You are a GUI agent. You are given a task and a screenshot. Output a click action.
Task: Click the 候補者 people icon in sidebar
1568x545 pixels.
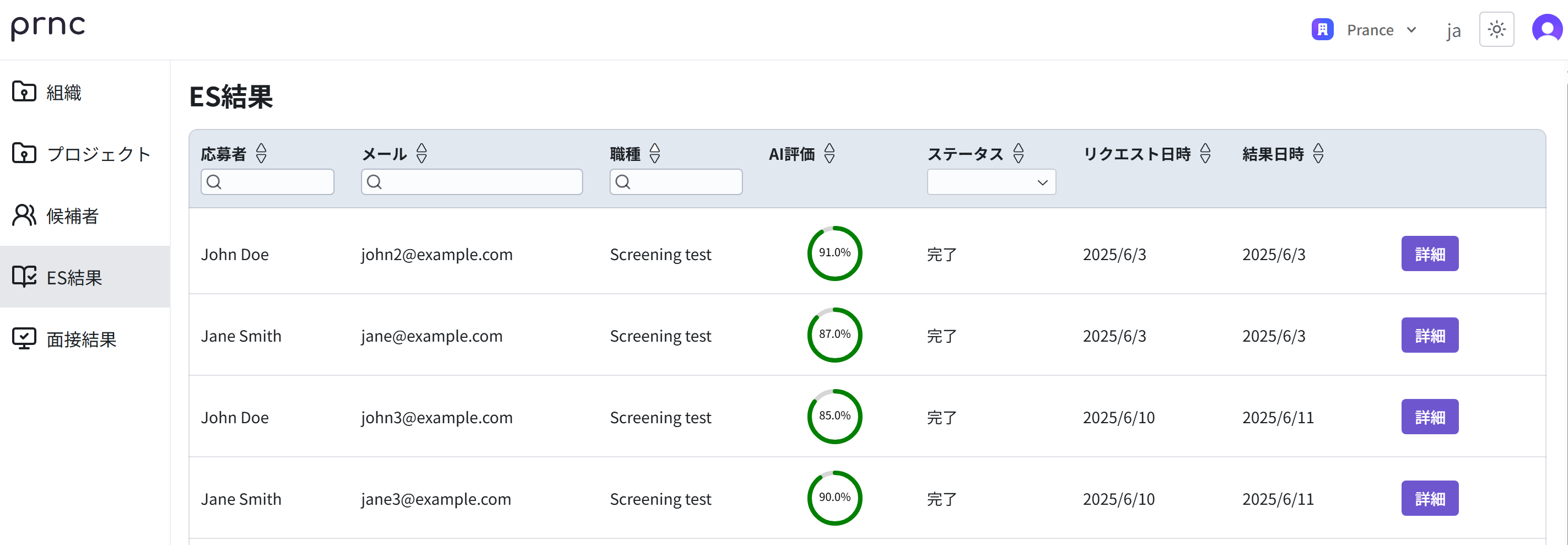pos(23,215)
